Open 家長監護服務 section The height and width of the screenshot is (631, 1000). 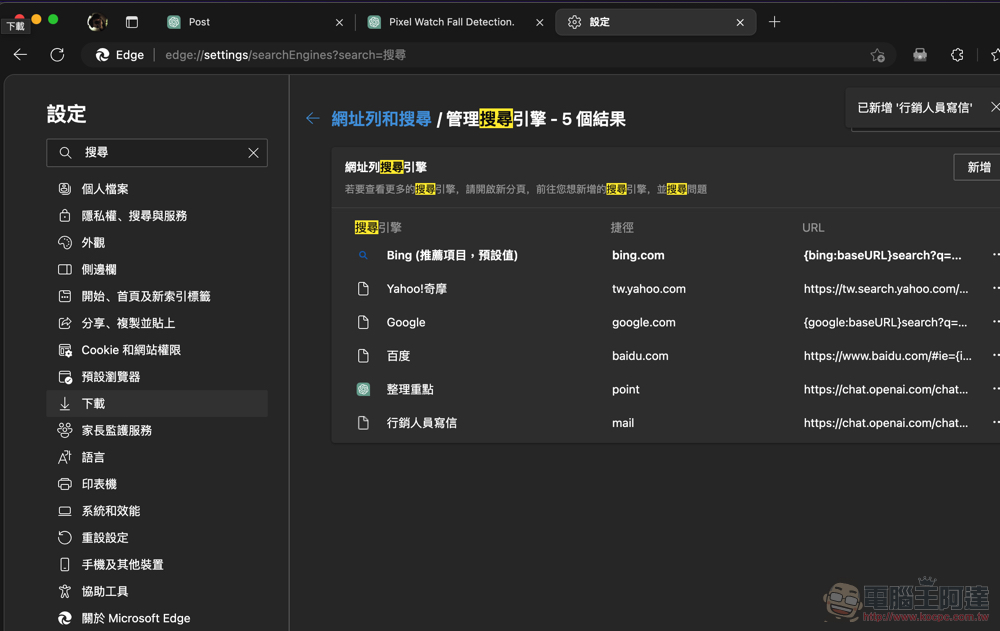pos(157,430)
